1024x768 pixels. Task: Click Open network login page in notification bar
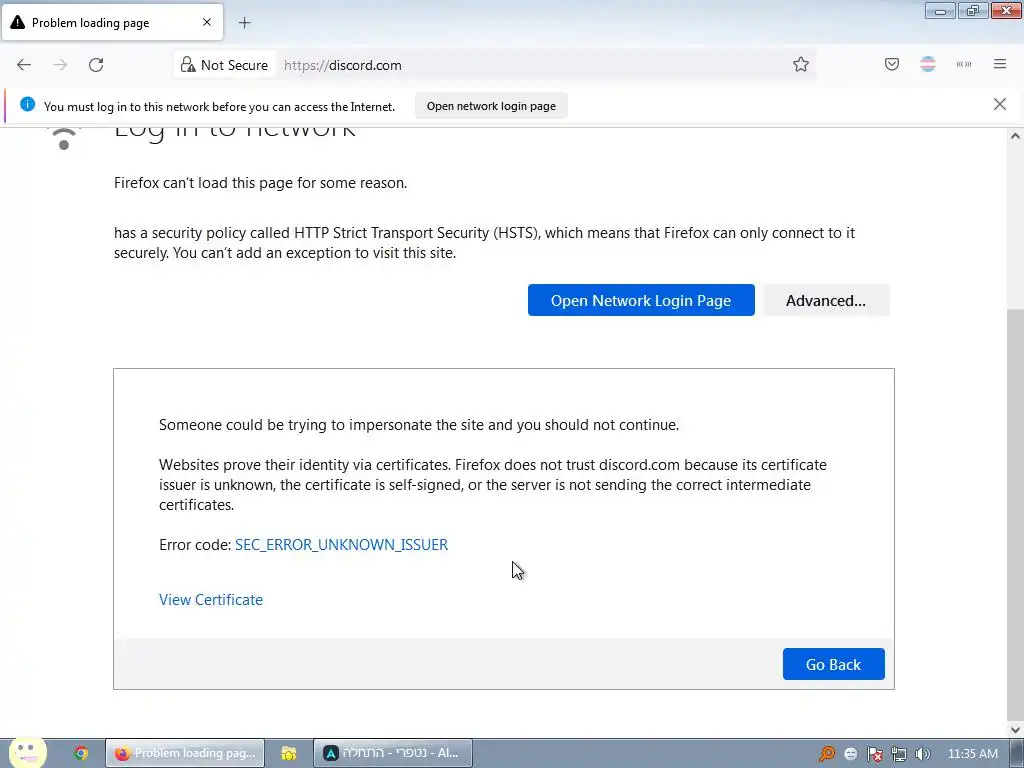click(491, 106)
